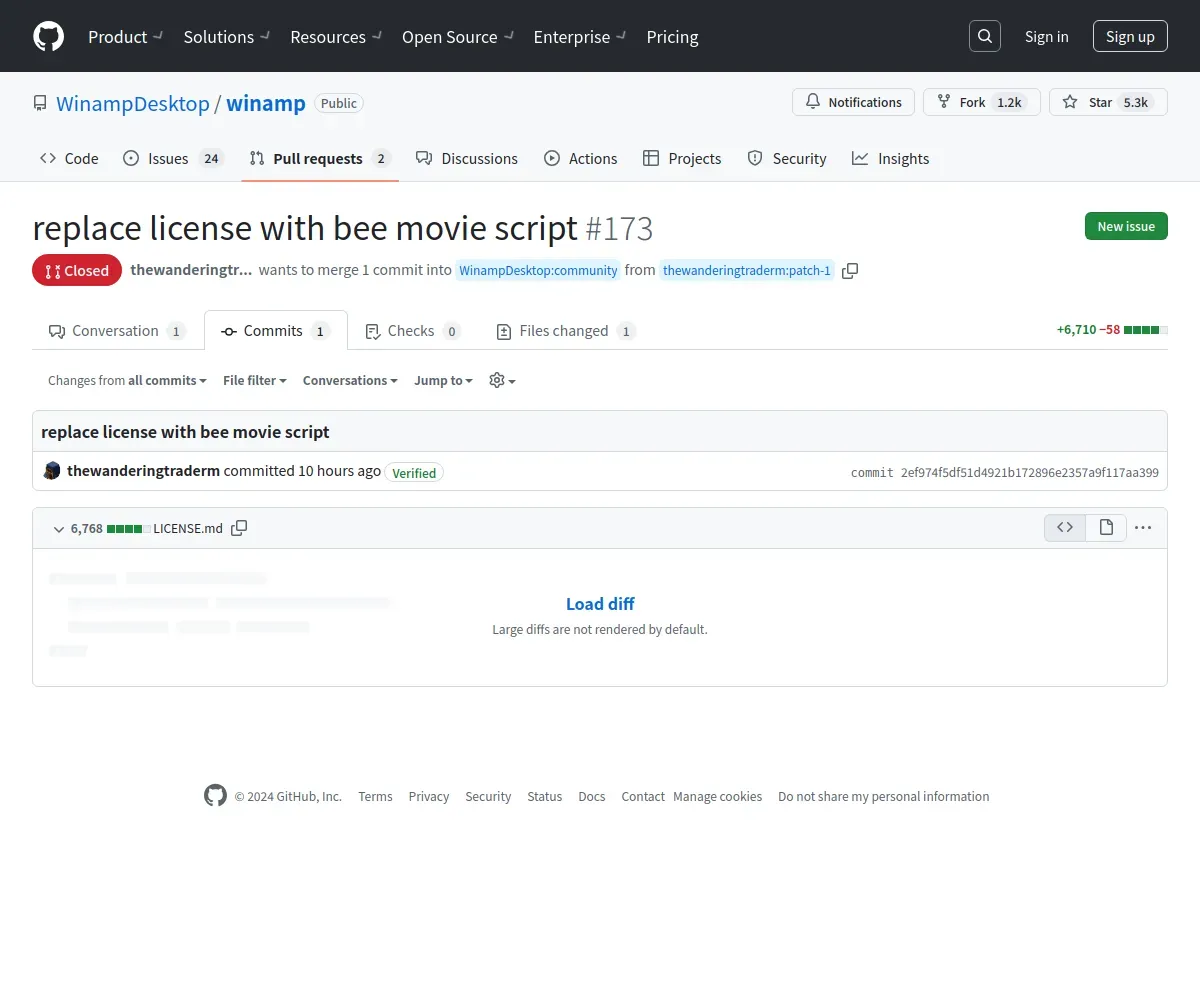Open the Pricing page

pyautogui.click(x=672, y=36)
